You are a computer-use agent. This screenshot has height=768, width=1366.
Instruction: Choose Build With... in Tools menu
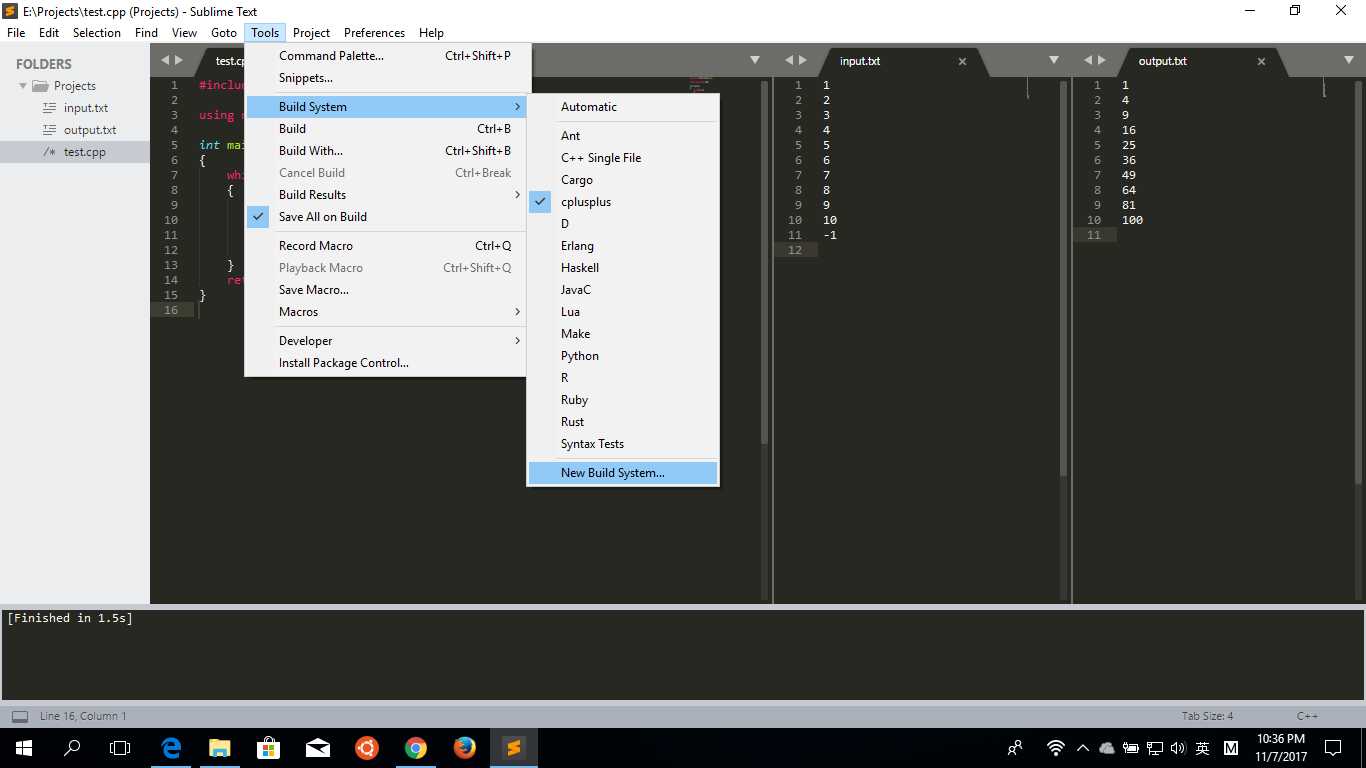tap(386, 151)
